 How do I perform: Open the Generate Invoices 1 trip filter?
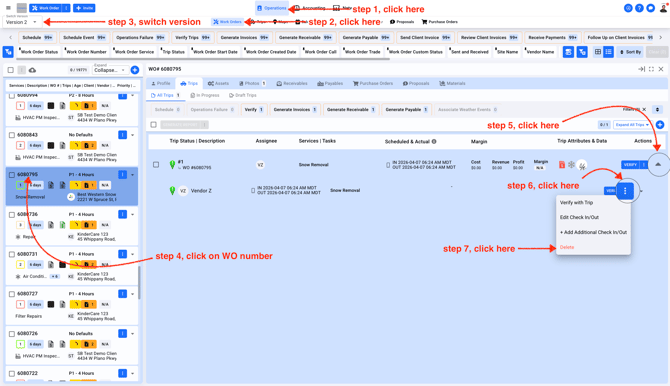(295, 109)
